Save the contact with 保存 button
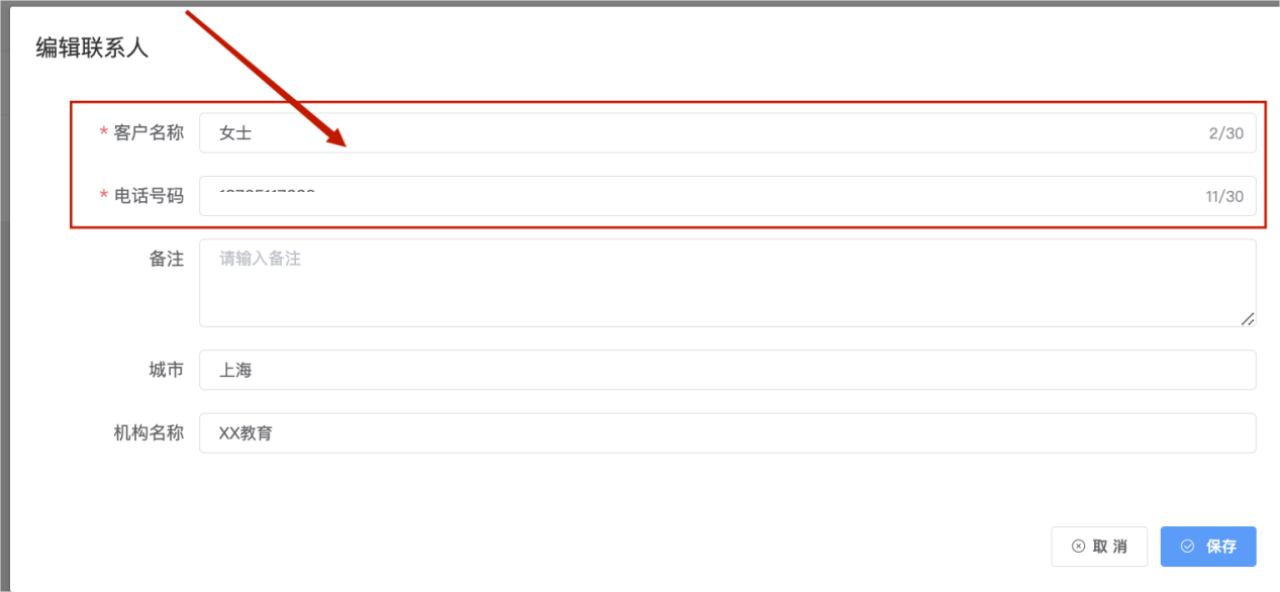The width and height of the screenshot is (1280, 592). point(1208,547)
